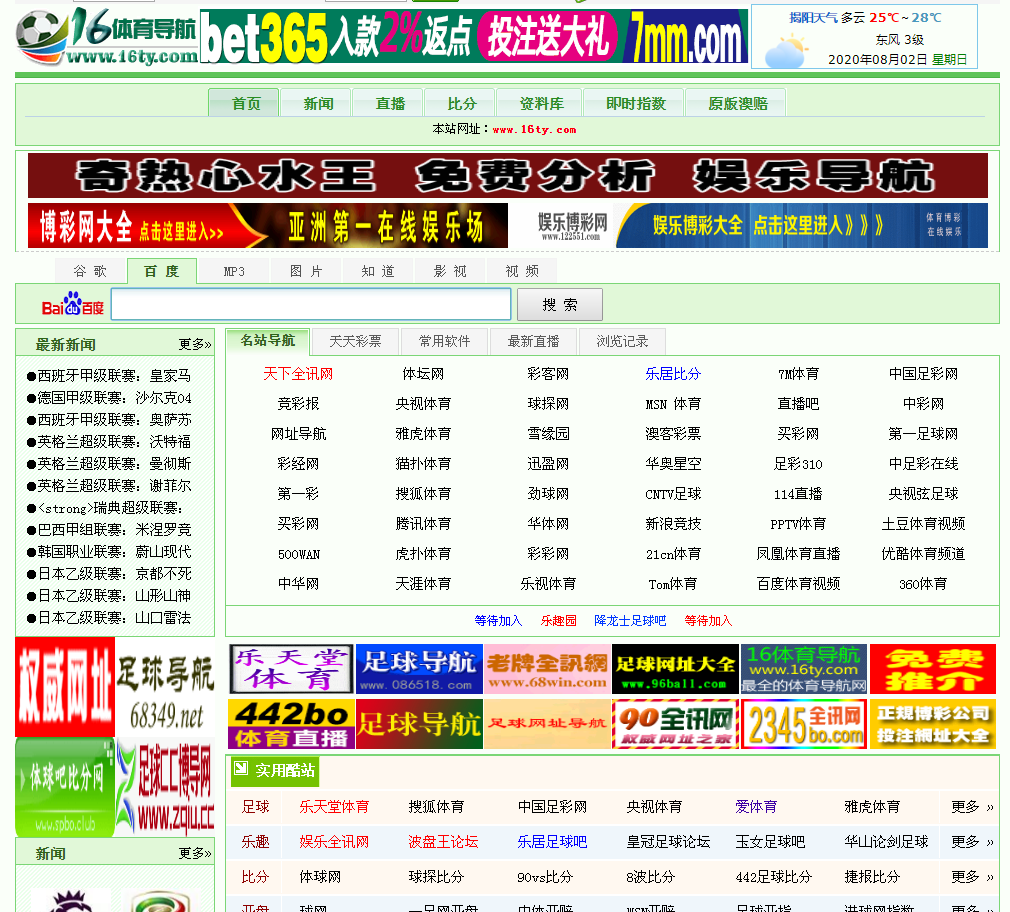Open the bet365 7mm.com banner ad
The height and width of the screenshot is (912, 1010).
pos(474,36)
